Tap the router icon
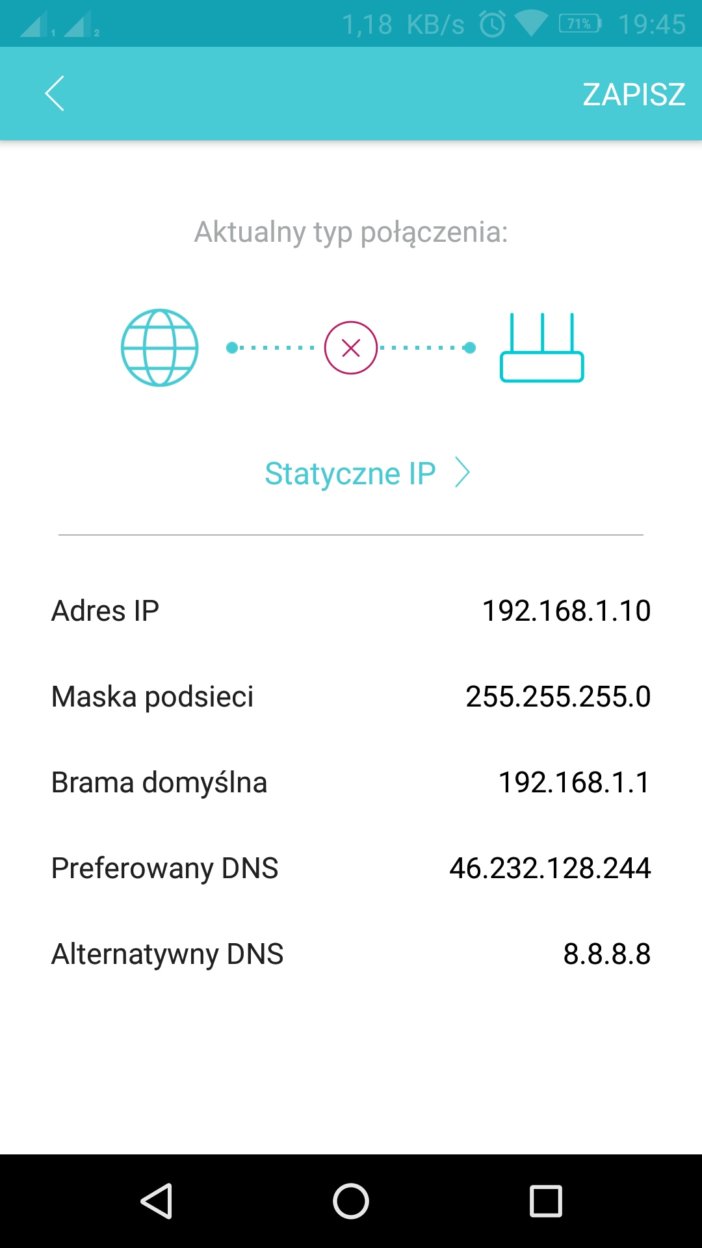Viewport: 702px width, 1248px height. (541, 348)
